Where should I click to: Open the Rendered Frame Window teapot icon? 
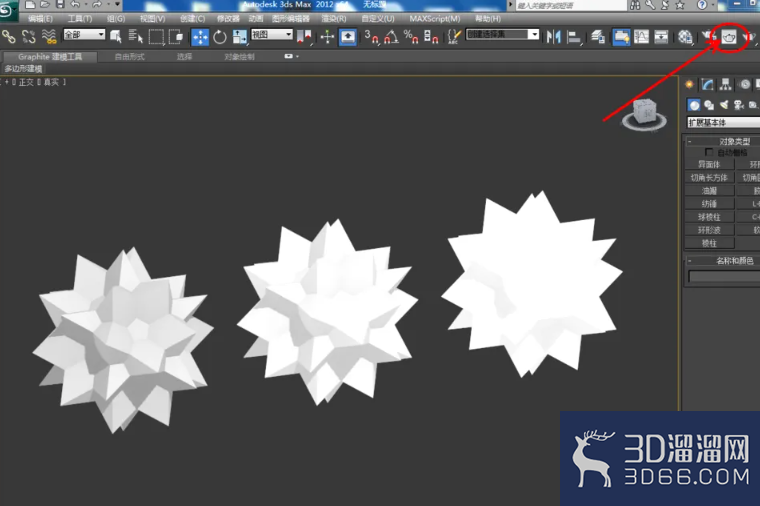729,37
